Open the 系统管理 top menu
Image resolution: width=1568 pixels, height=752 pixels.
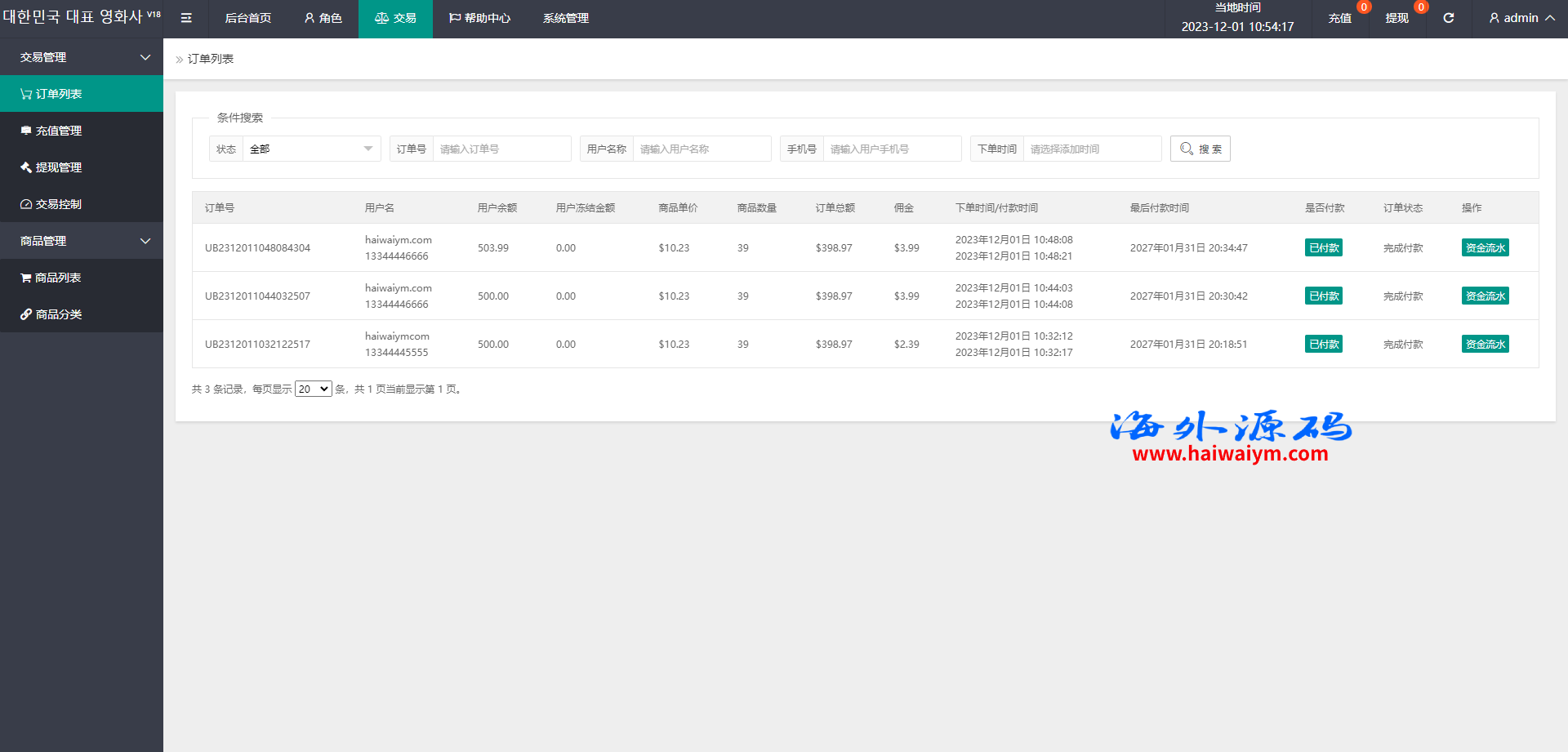coord(565,18)
